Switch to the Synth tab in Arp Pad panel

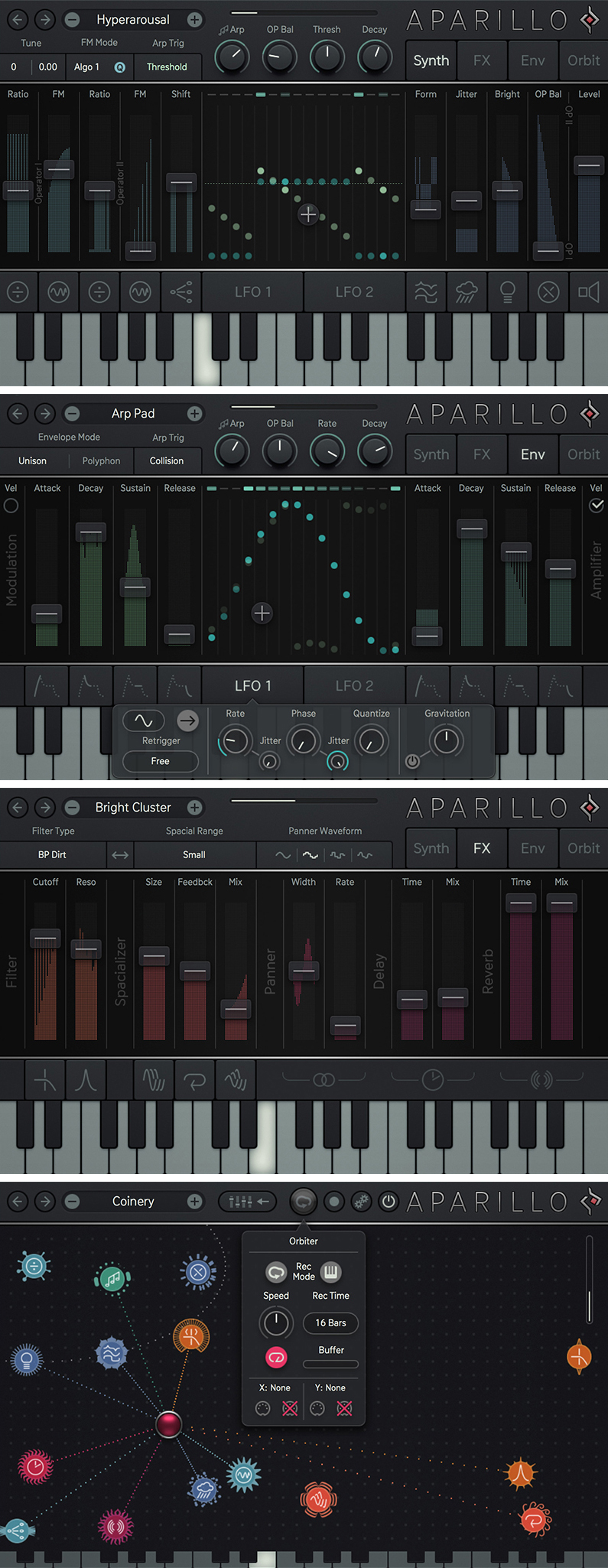[x=431, y=454]
